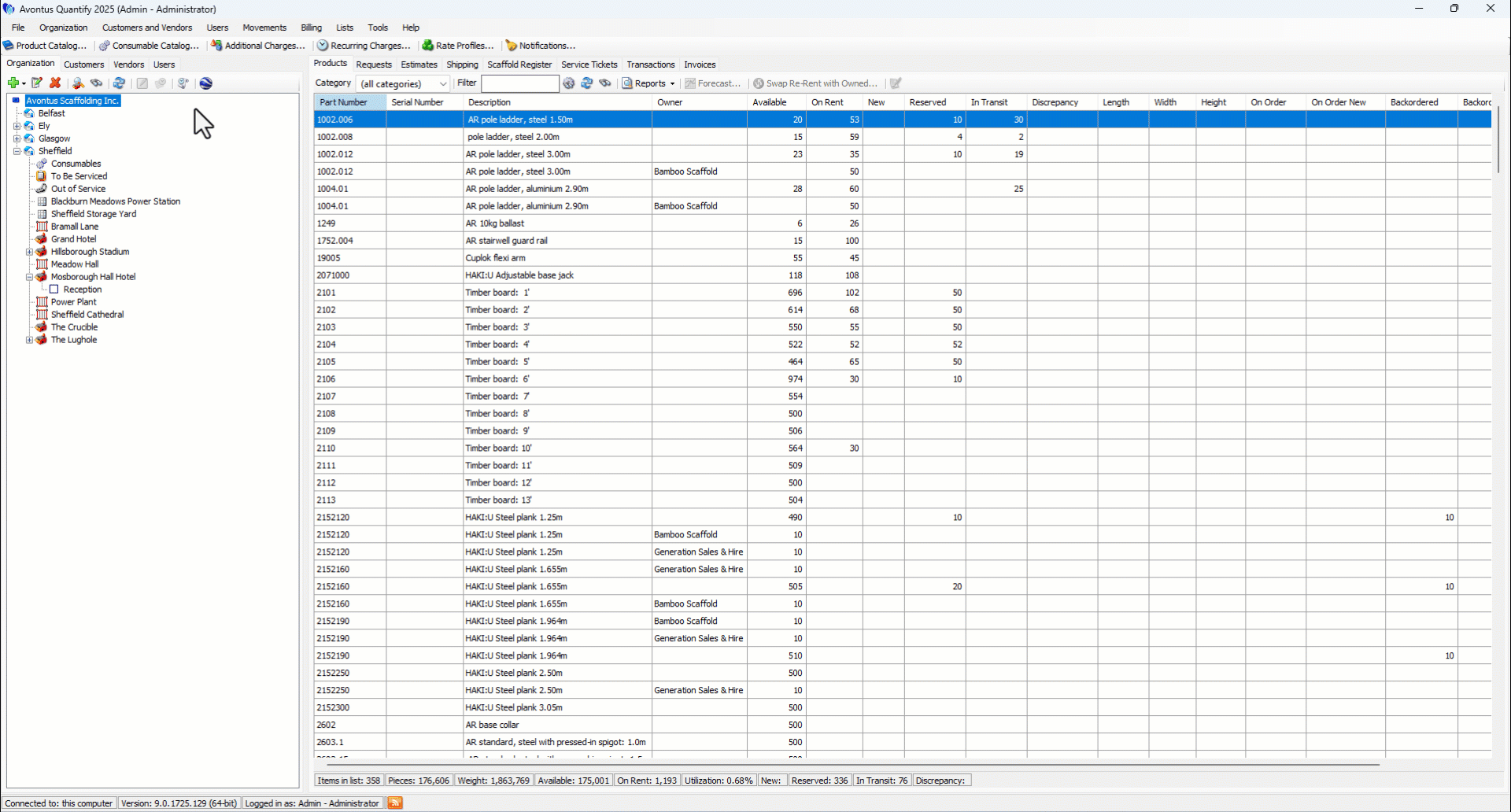Screen dimensions: 1511x812
Task: Add a new item with the green plus icon
Action: point(13,83)
